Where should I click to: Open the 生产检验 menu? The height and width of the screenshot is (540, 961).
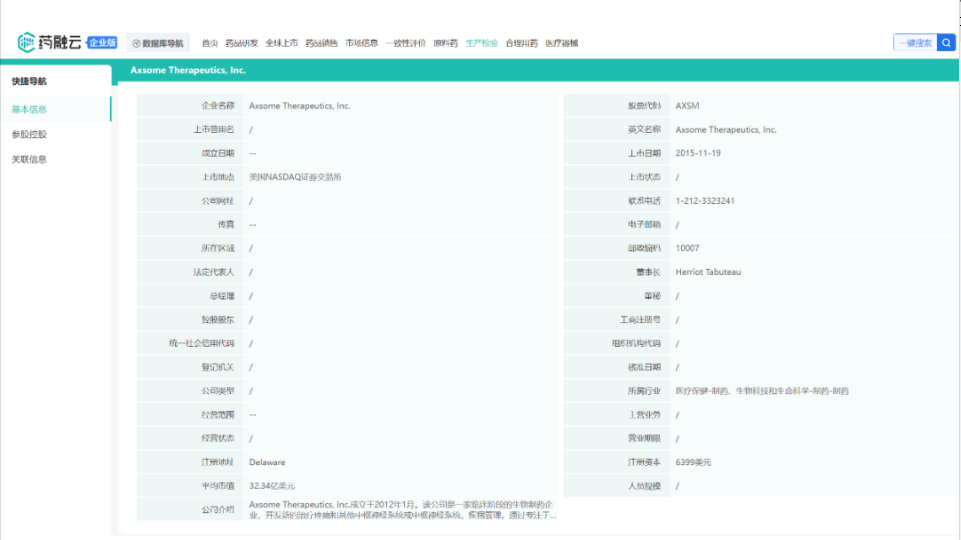[x=481, y=43]
